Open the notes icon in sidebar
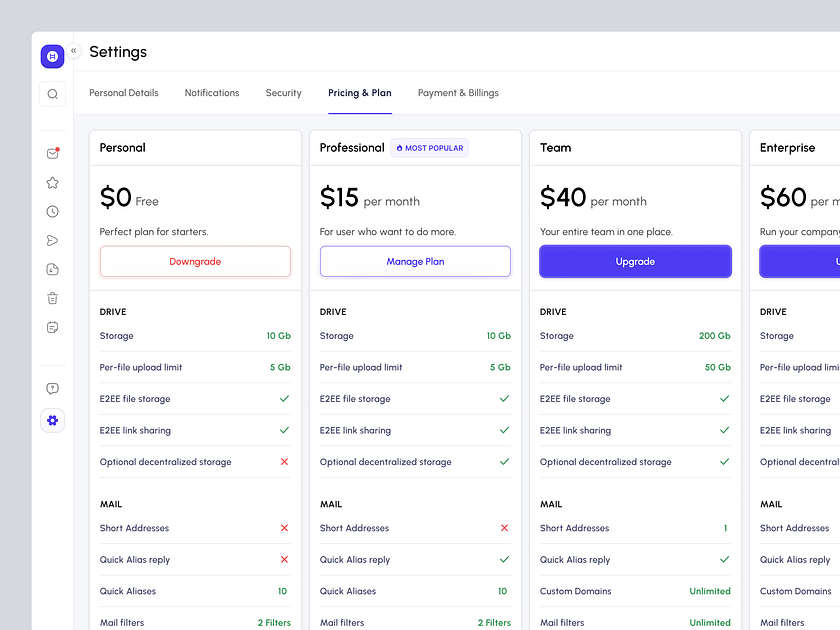Image resolution: width=840 pixels, height=630 pixels. pos(52,327)
